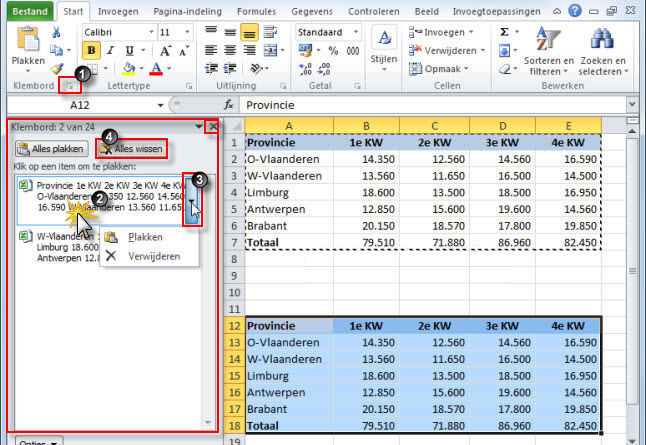Open the Stijlen styles gallery

tap(384, 48)
